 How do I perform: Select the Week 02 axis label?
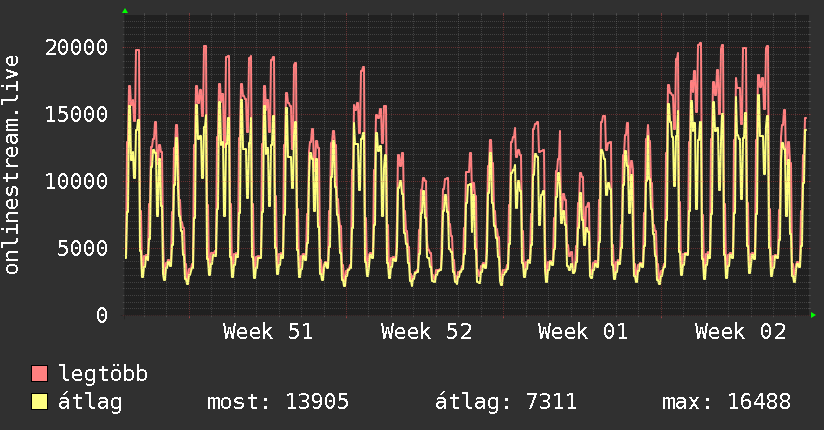pos(741,332)
